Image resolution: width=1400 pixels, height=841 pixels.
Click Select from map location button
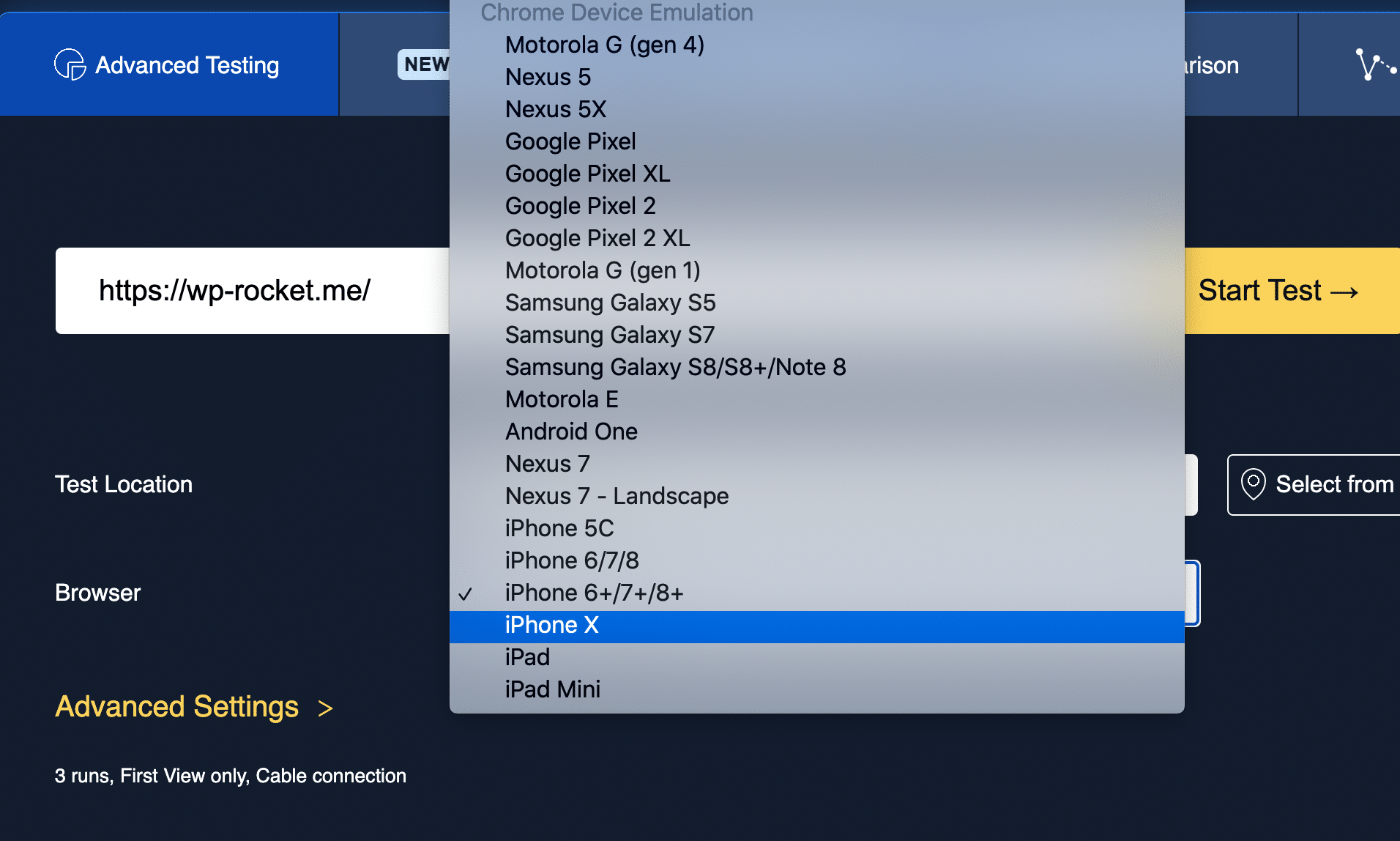tap(1314, 484)
